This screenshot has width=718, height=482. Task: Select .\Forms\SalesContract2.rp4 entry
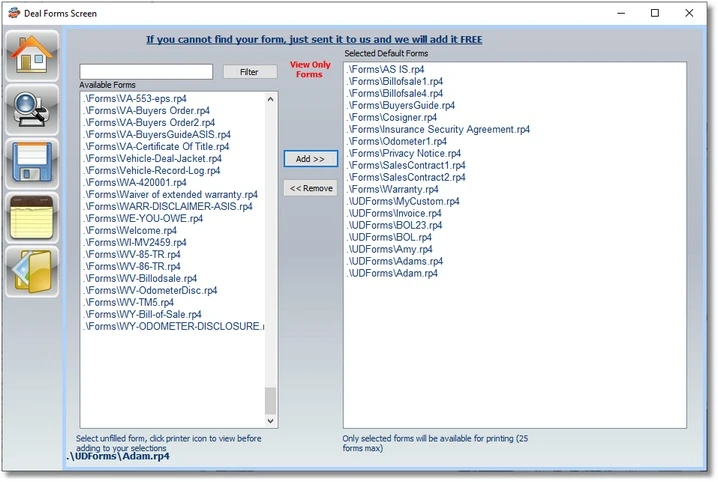tap(406, 177)
